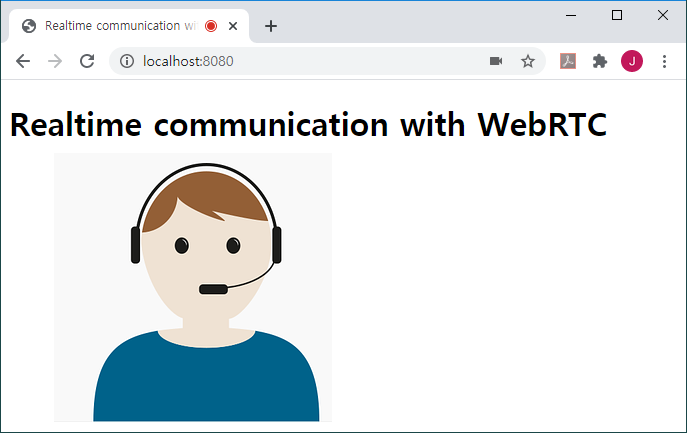Screen dimensions: 687x433
Task: Open the Adobe Acrobat extension
Action: click(568, 61)
